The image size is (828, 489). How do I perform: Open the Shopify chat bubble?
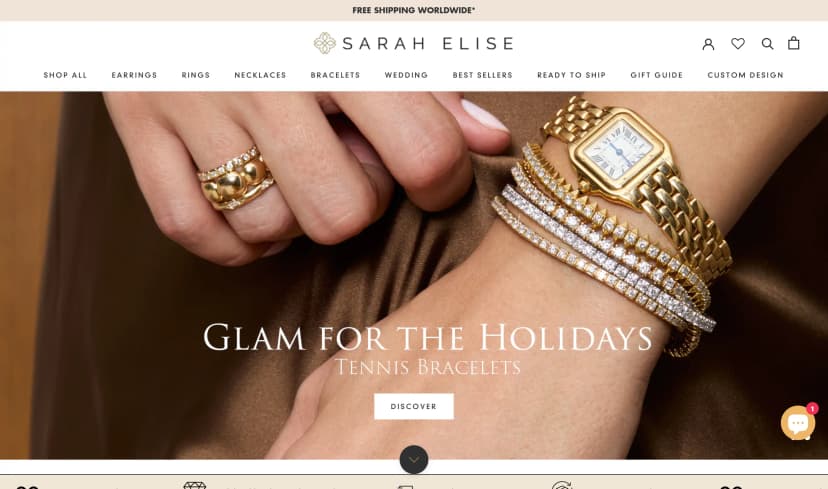point(798,422)
